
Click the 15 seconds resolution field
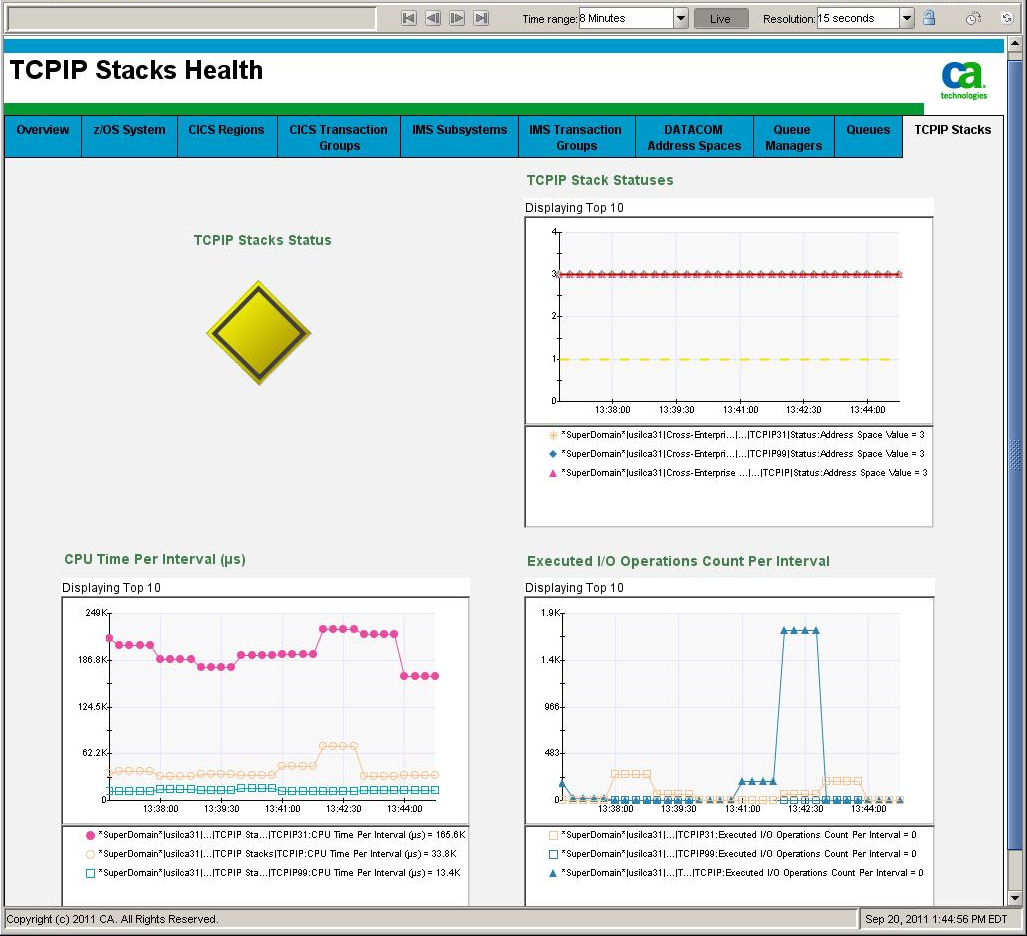click(858, 18)
